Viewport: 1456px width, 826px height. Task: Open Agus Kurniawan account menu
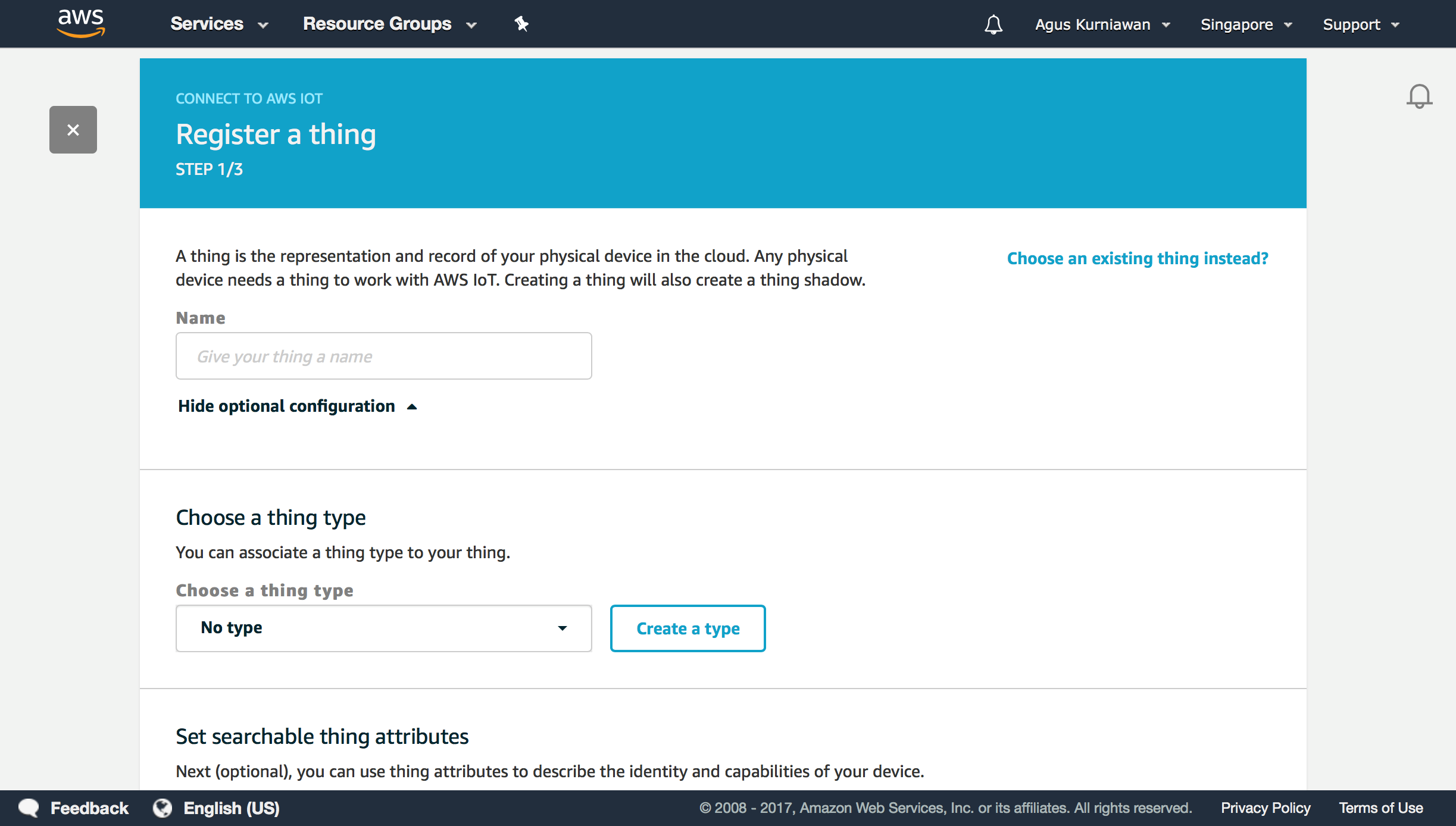(1102, 24)
